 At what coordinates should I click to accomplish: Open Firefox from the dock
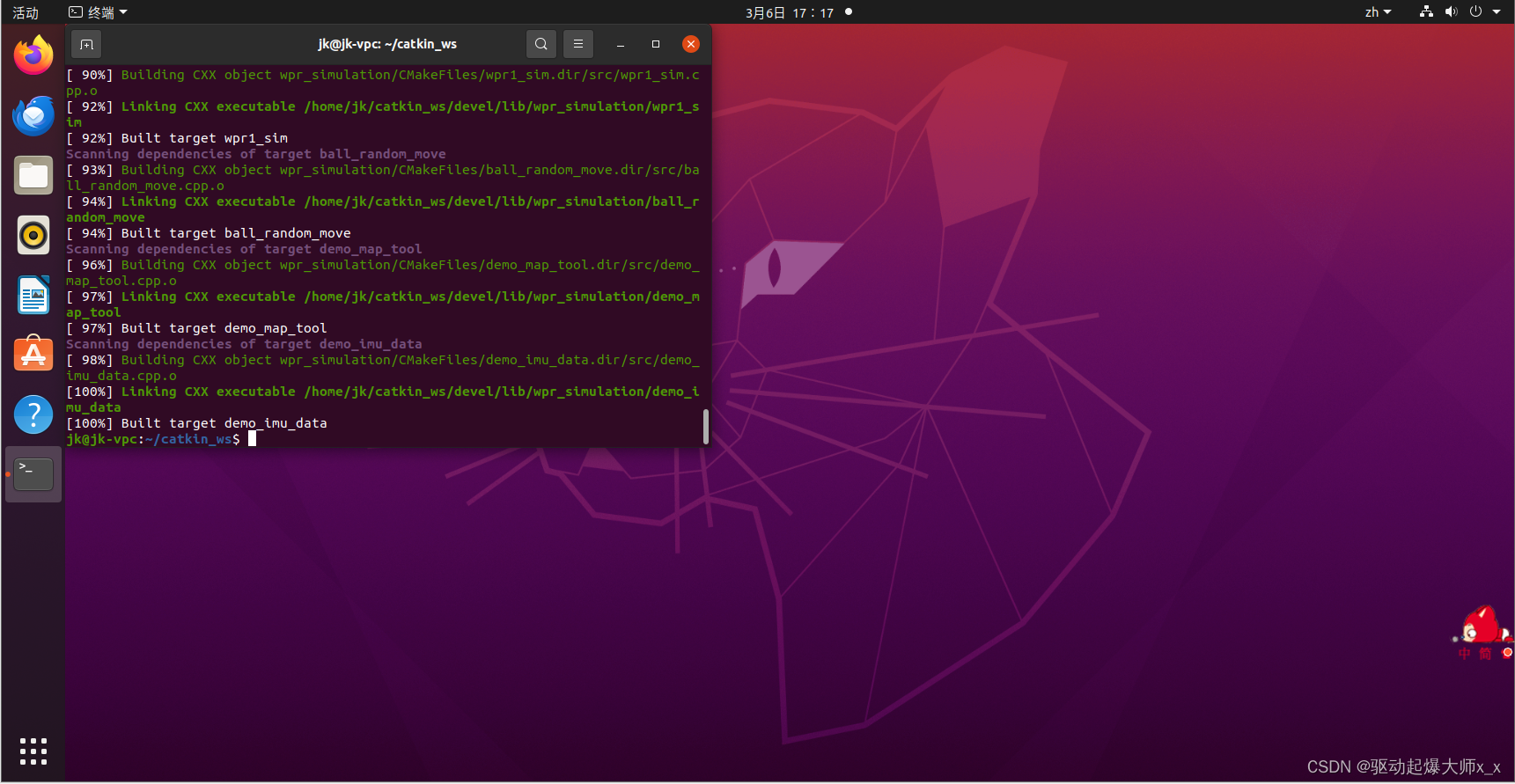33,55
